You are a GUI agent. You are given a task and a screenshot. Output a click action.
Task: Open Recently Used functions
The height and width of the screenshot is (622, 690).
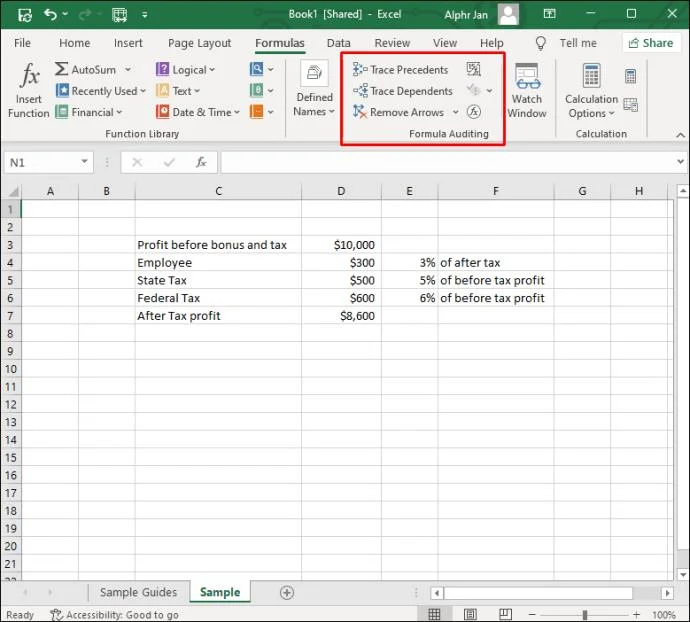pyautogui.click(x=101, y=91)
